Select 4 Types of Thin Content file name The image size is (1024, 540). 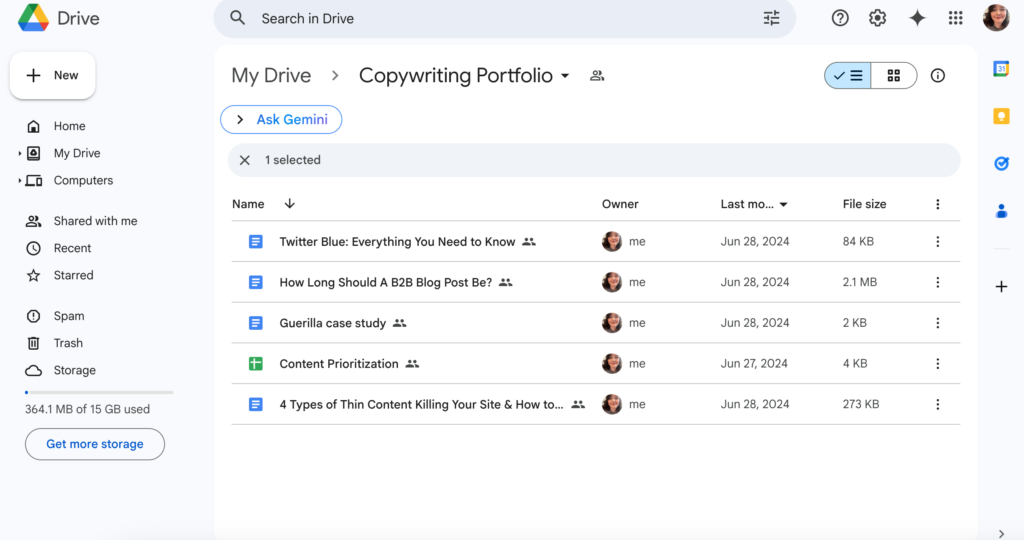(421, 404)
